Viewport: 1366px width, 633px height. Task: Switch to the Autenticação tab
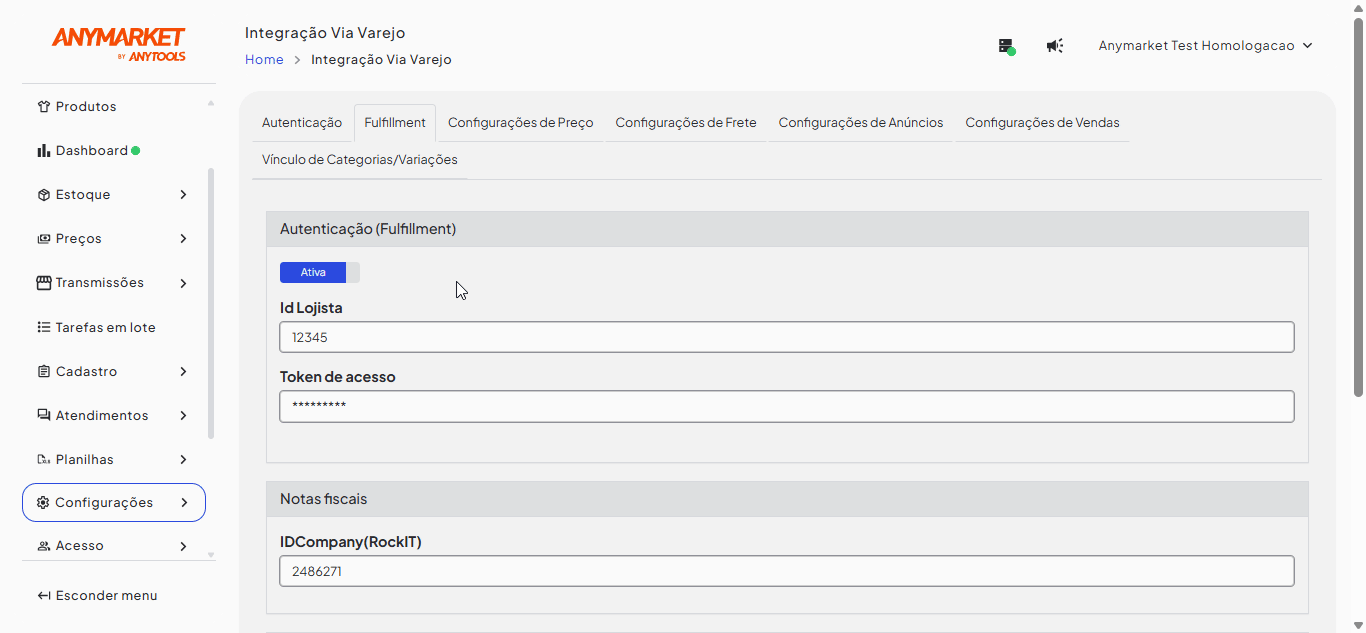click(x=302, y=123)
